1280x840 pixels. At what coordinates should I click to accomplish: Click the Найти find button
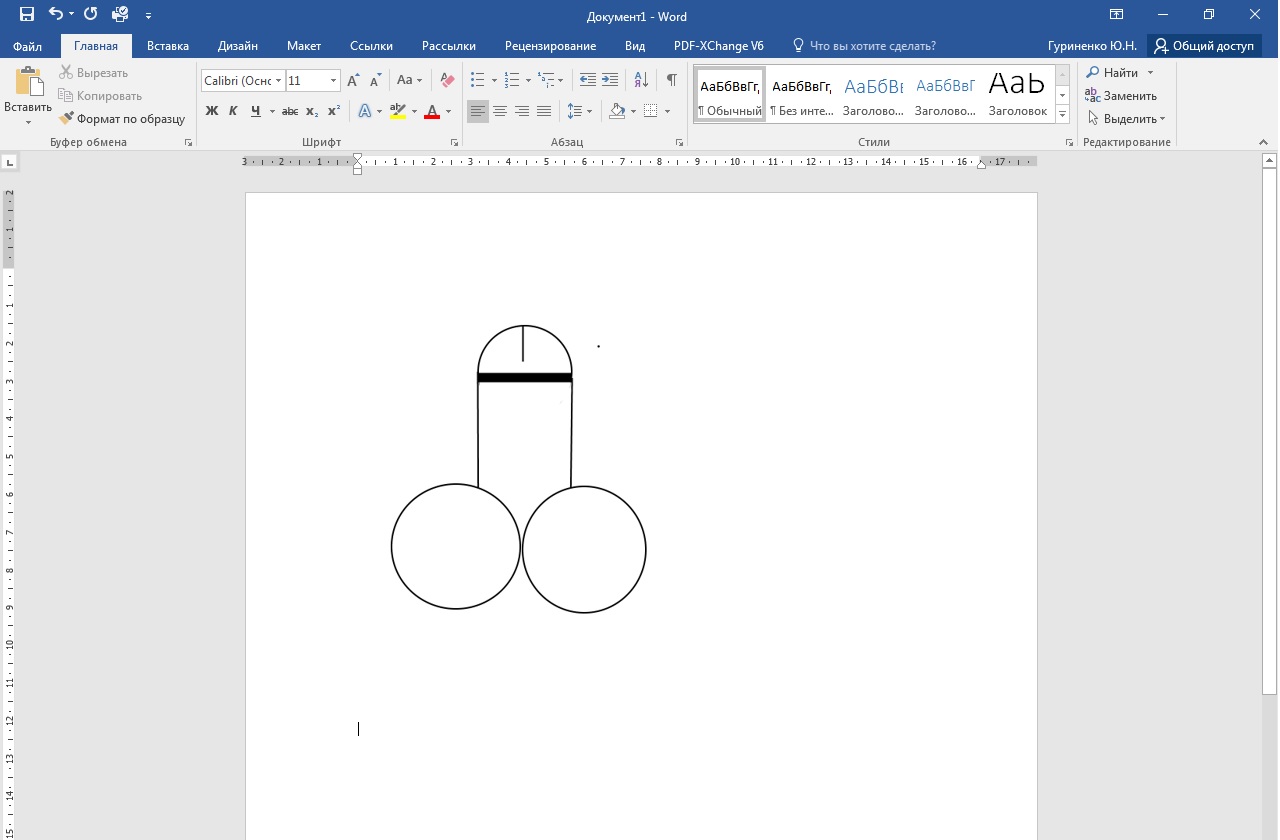coord(1113,73)
